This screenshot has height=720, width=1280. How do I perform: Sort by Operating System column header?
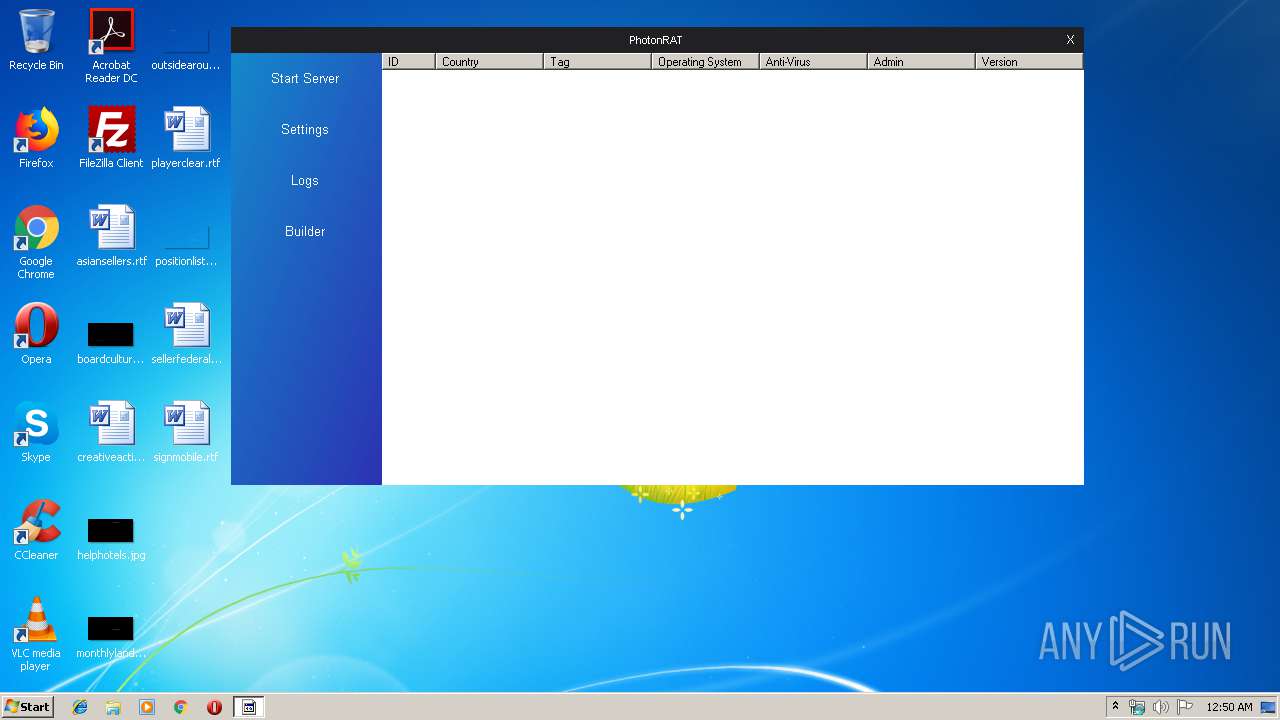705,61
